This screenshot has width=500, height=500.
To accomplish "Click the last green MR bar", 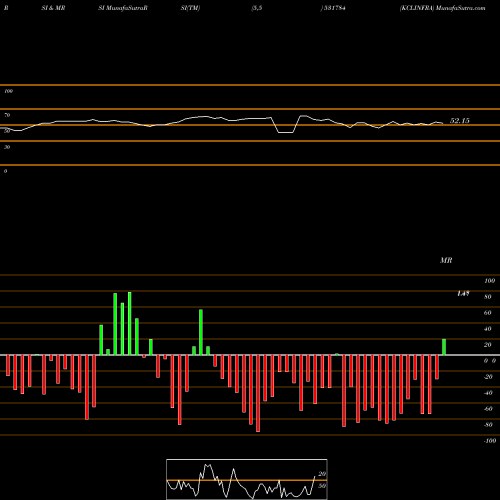I will pos(444,347).
